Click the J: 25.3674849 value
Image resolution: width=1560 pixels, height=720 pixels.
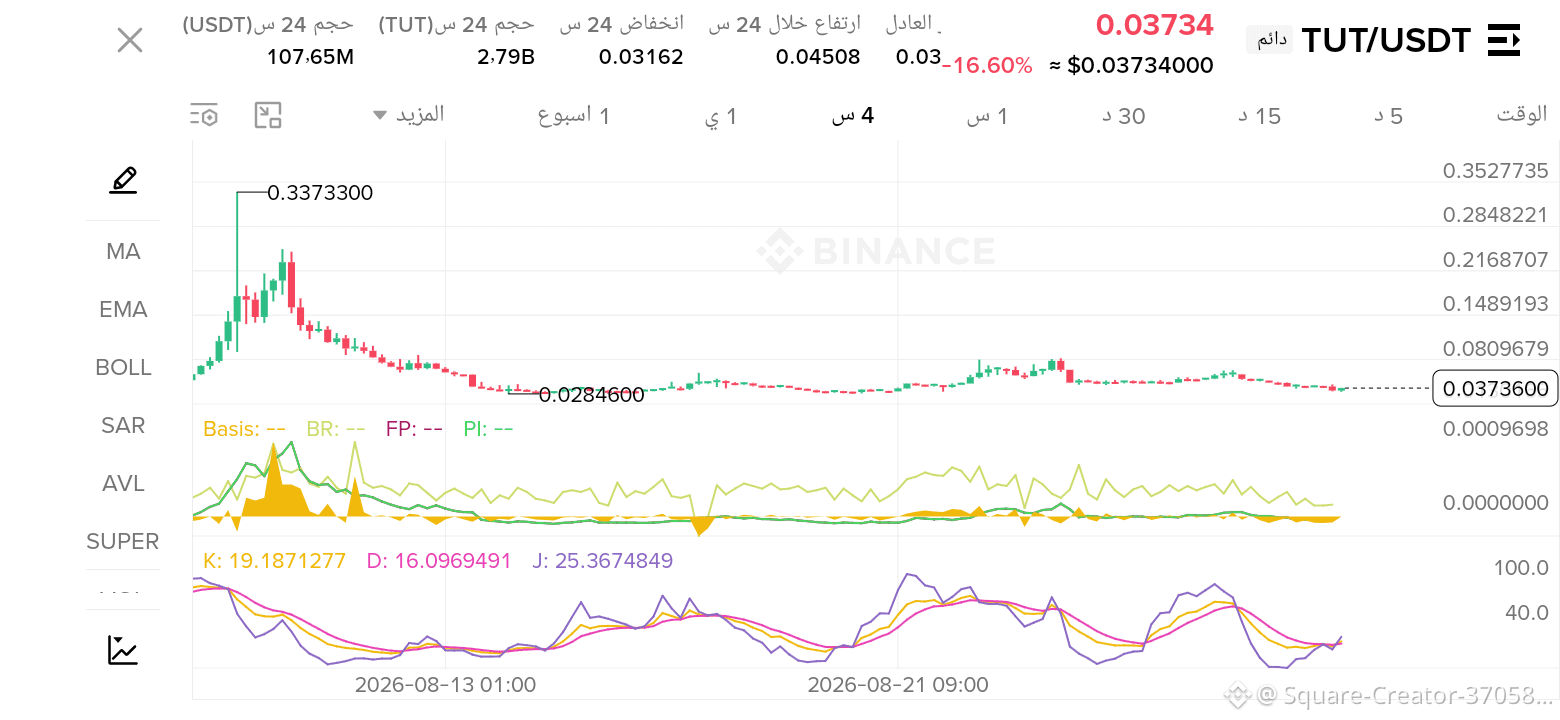(602, 561)
